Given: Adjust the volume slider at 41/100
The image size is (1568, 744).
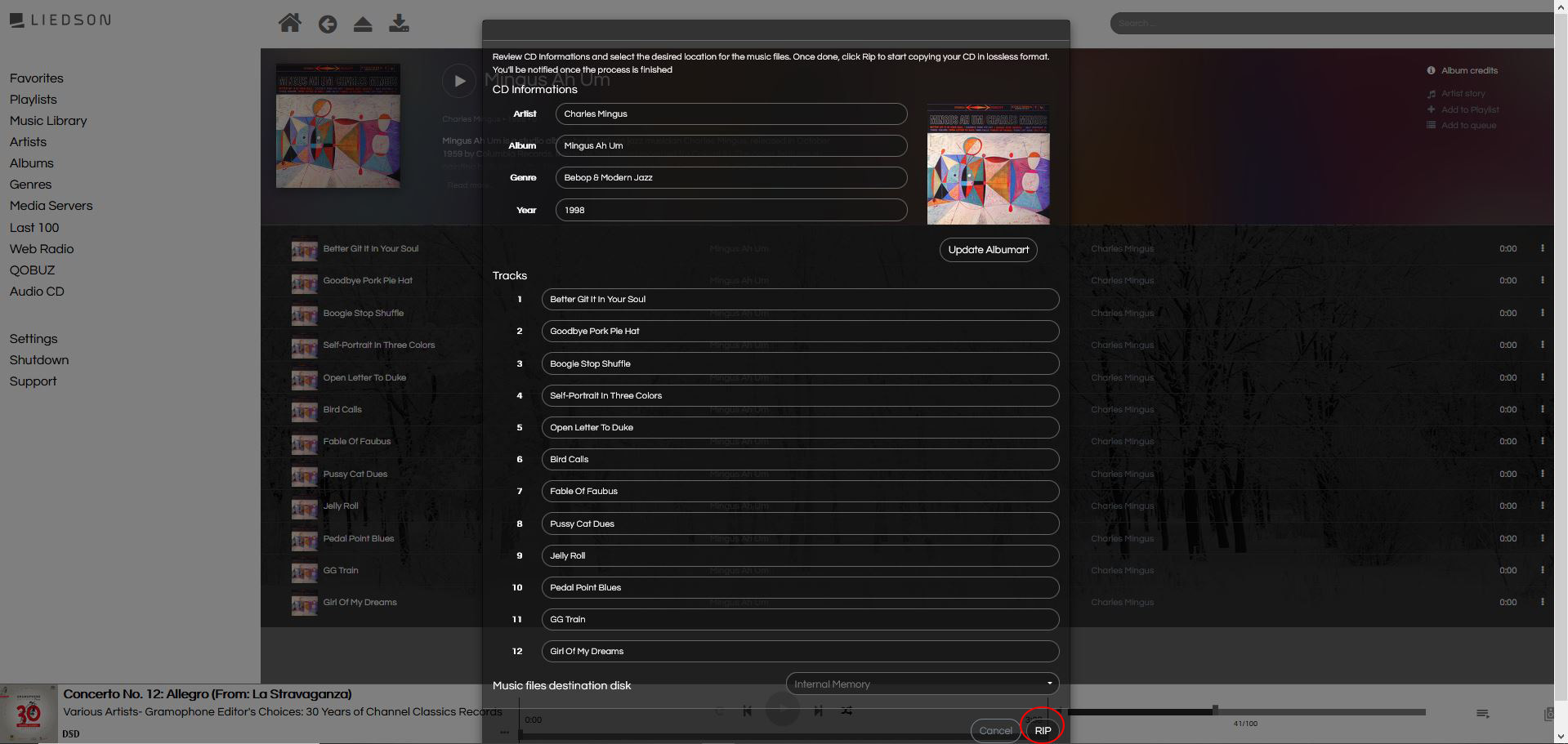Looking at the screenshot, I should [1215, 711].
